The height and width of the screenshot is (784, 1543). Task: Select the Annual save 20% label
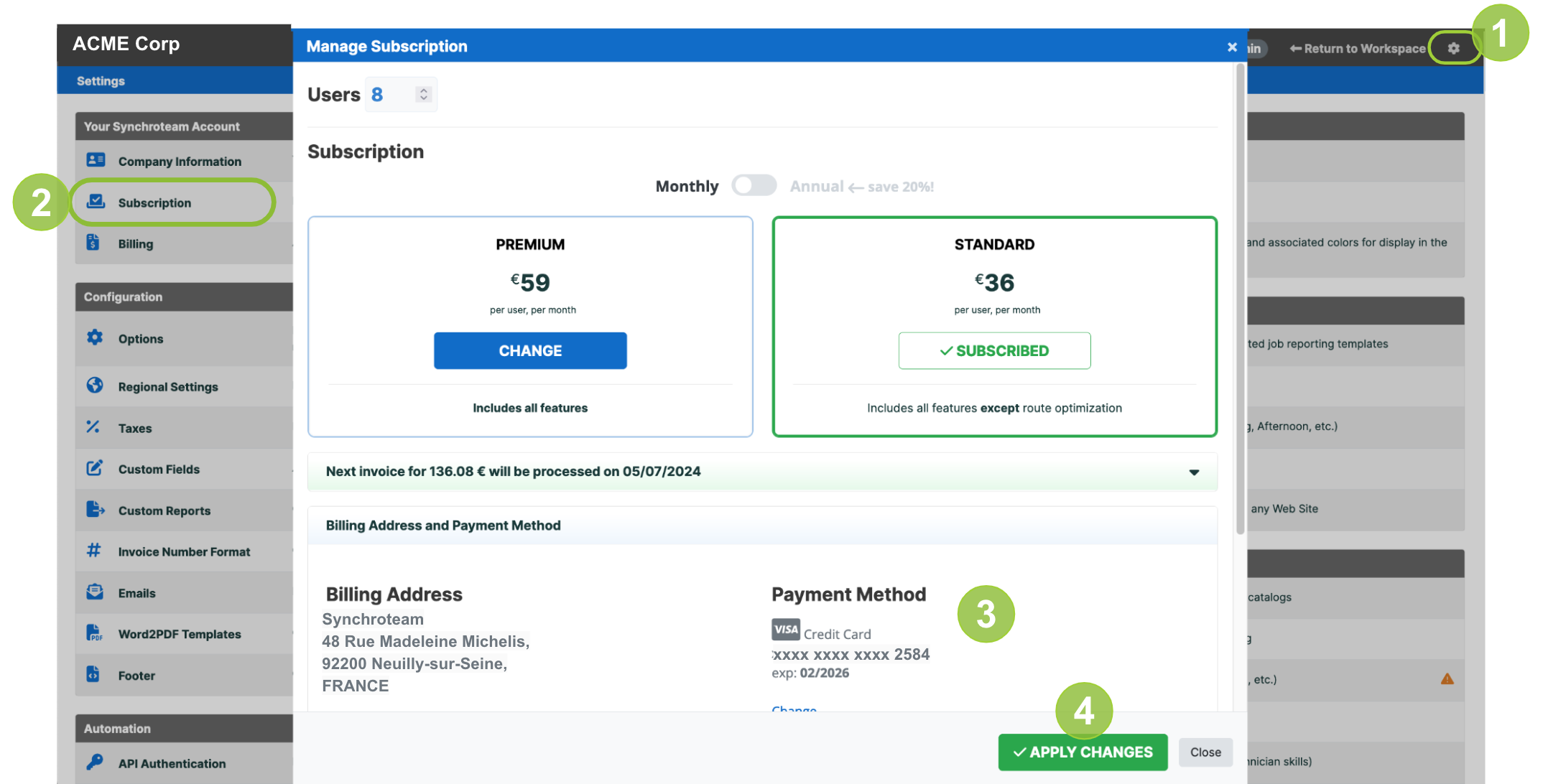pyautogui.click(x=862, y=186)
